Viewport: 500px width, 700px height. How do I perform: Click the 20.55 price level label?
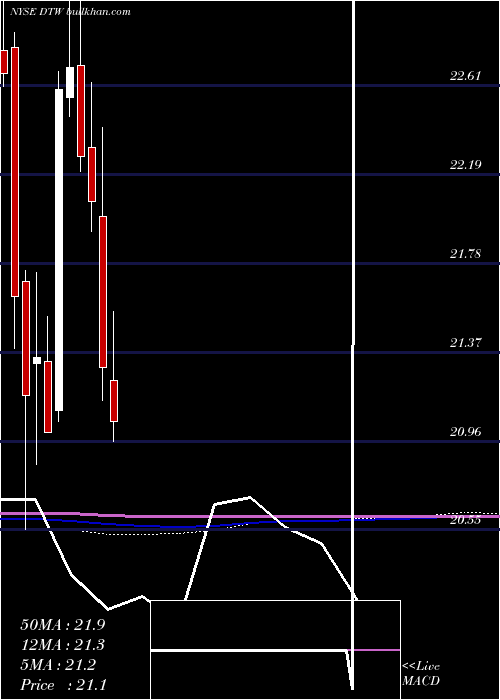(465, 520)
